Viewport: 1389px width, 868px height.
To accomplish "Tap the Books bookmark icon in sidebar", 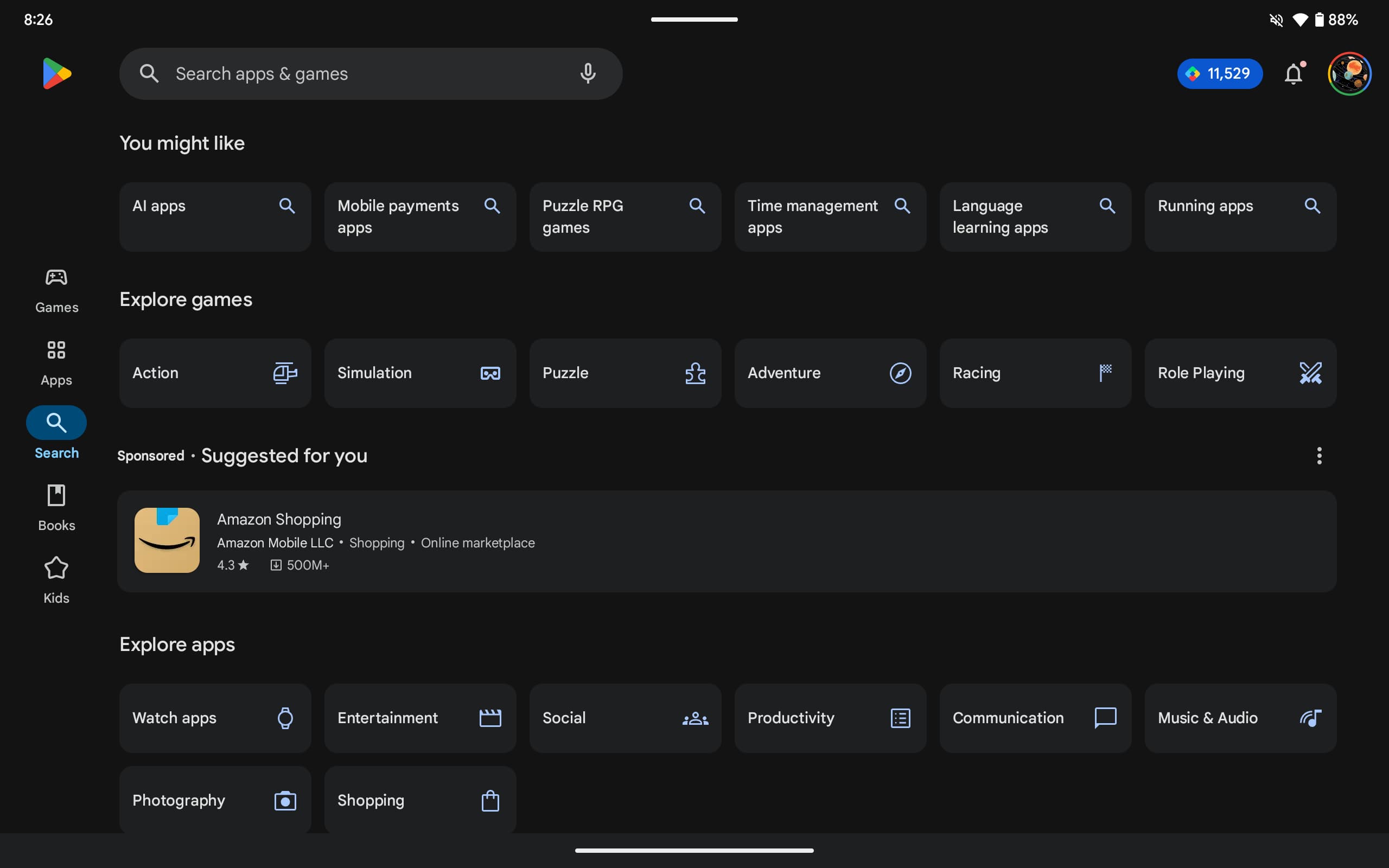I will (x=56, y=494).
